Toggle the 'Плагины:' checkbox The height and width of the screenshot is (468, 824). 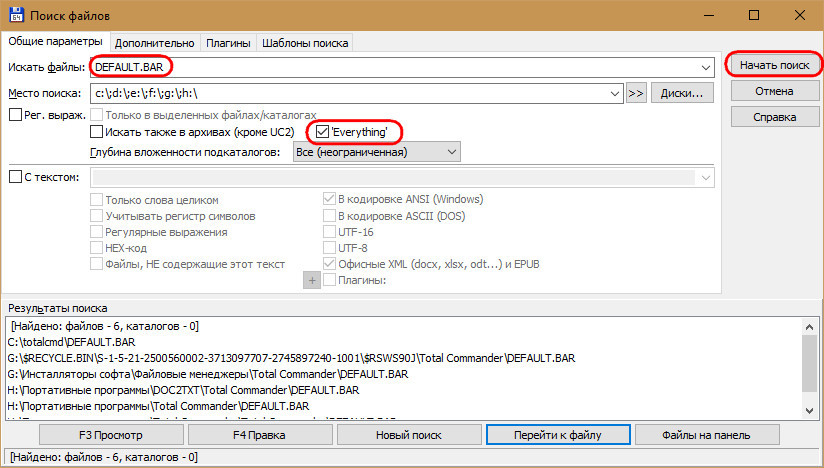329,280
